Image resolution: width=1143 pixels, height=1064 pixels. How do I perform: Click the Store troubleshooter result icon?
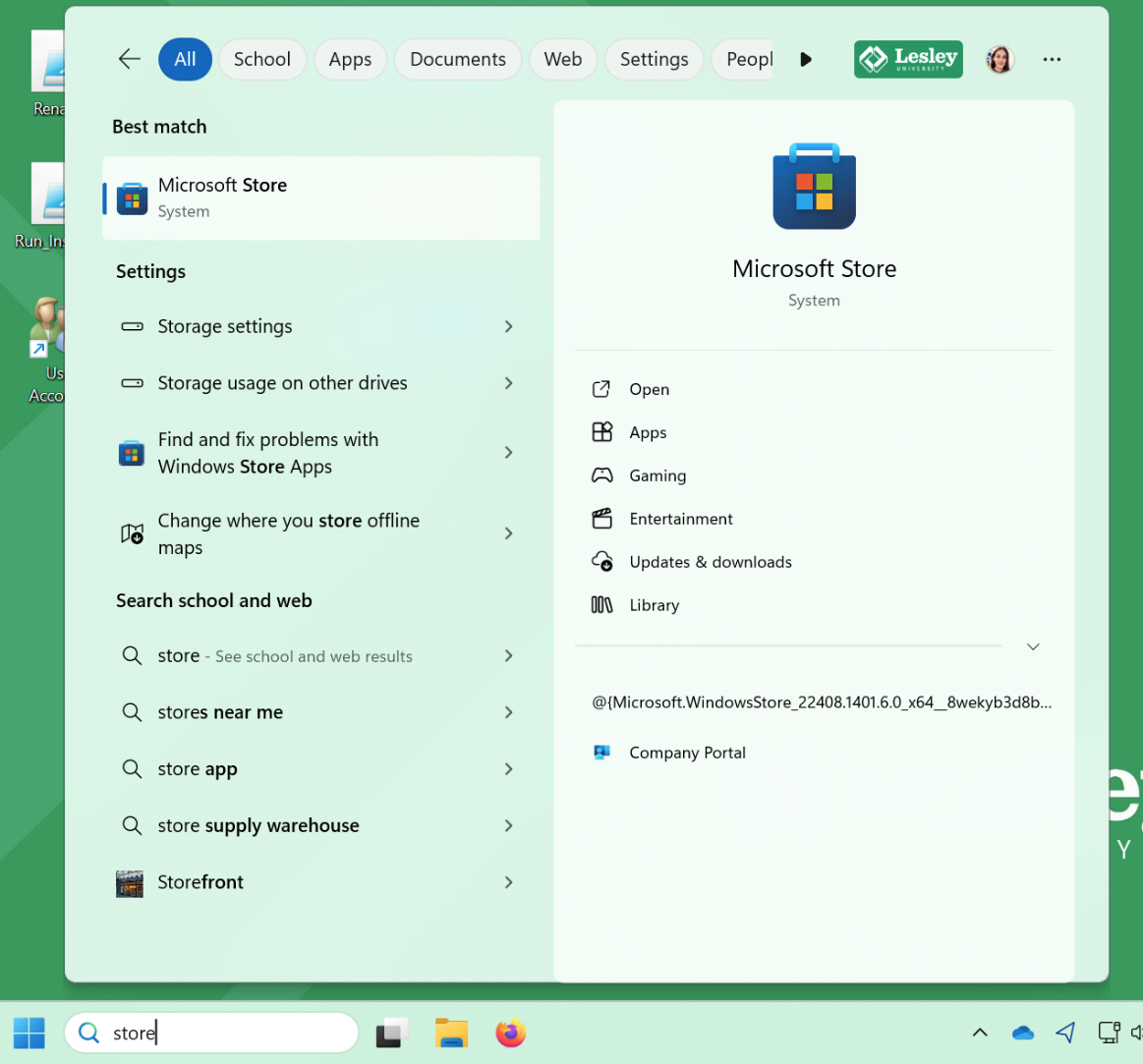pyautogui.click(x=132, y=453)
